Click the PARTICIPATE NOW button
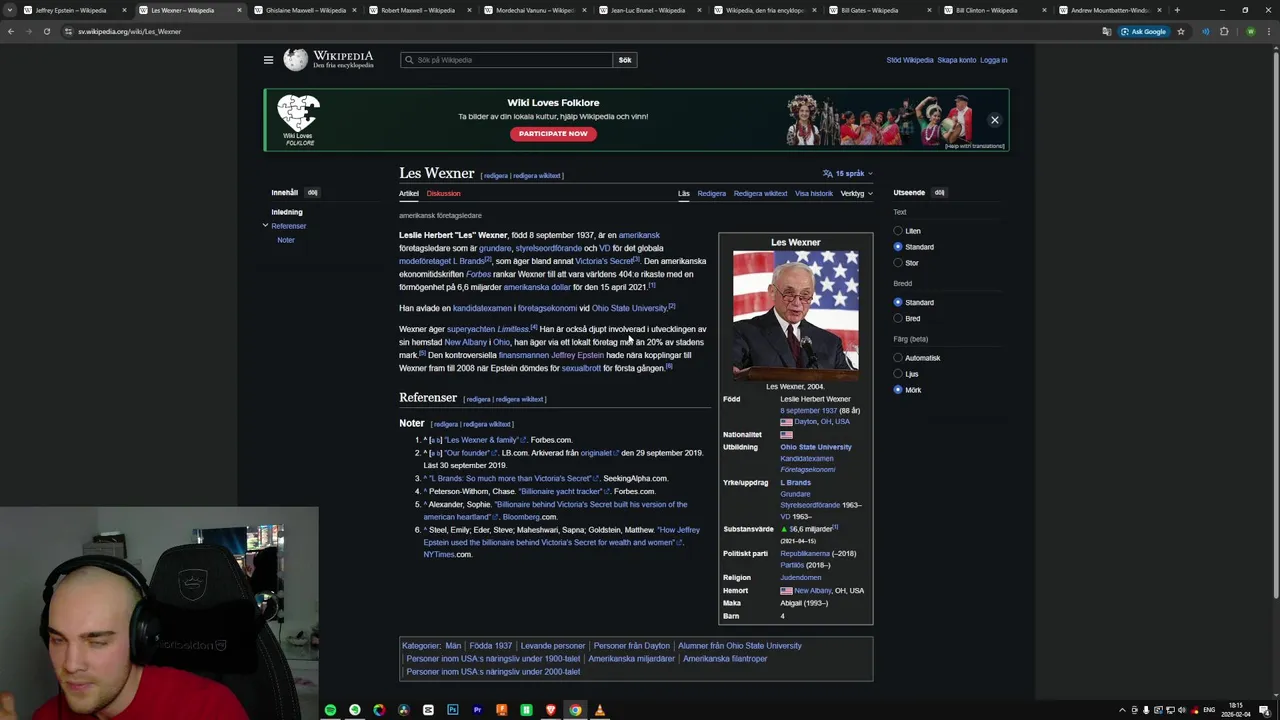The height and width of the screenshot is (720, 1280). 553,134
